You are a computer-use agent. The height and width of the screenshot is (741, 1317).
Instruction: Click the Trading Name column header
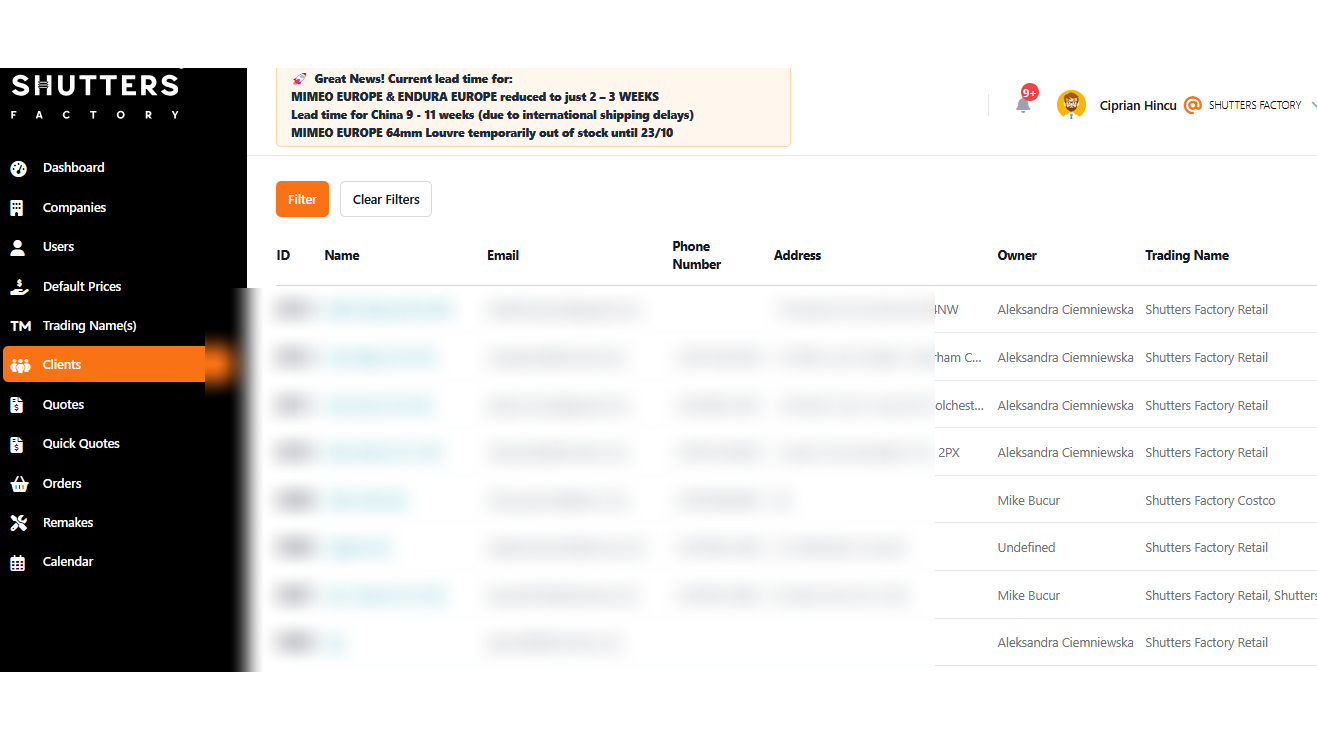pyautogui.click(x=1187, y=255)
